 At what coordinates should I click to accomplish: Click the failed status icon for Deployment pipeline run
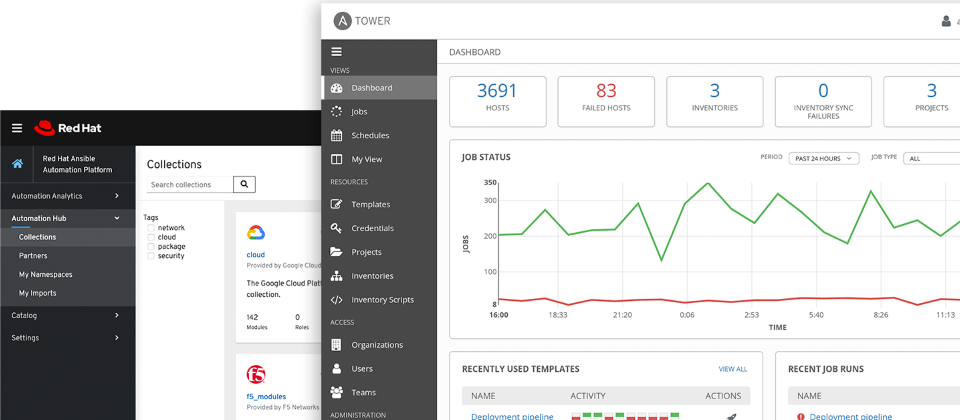pyautogui.click(x=801, y=417)
